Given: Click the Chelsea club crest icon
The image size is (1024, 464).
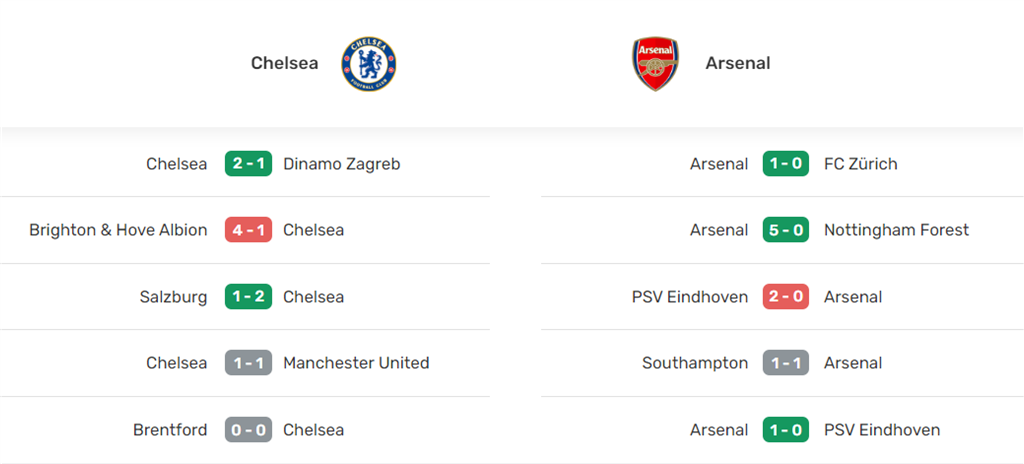Looking at the screenshot, I should tap(369, 64).
